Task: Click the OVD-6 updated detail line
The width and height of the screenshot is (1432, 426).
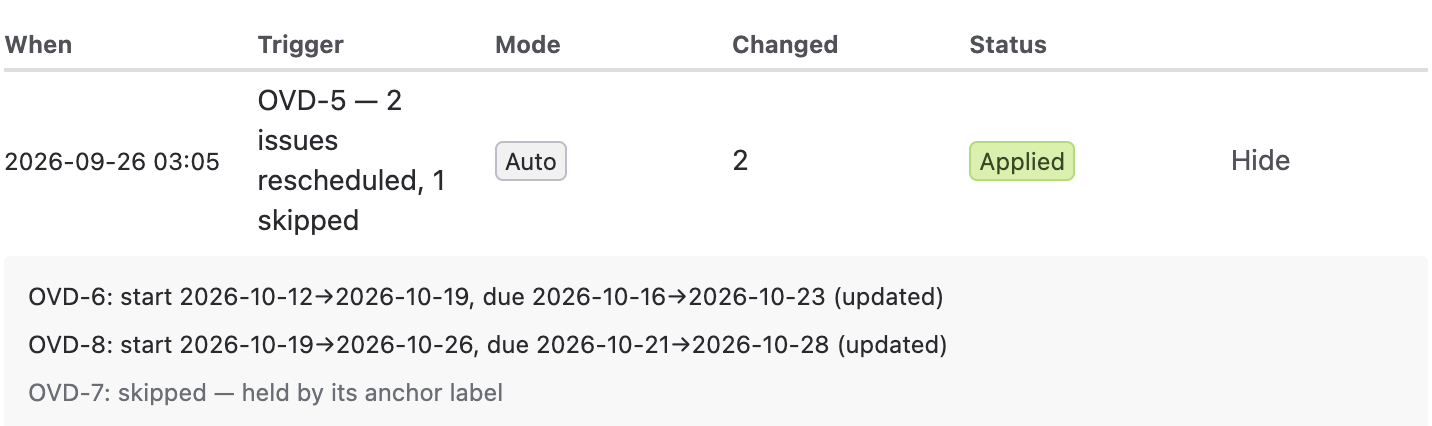Action: point(486,297)
